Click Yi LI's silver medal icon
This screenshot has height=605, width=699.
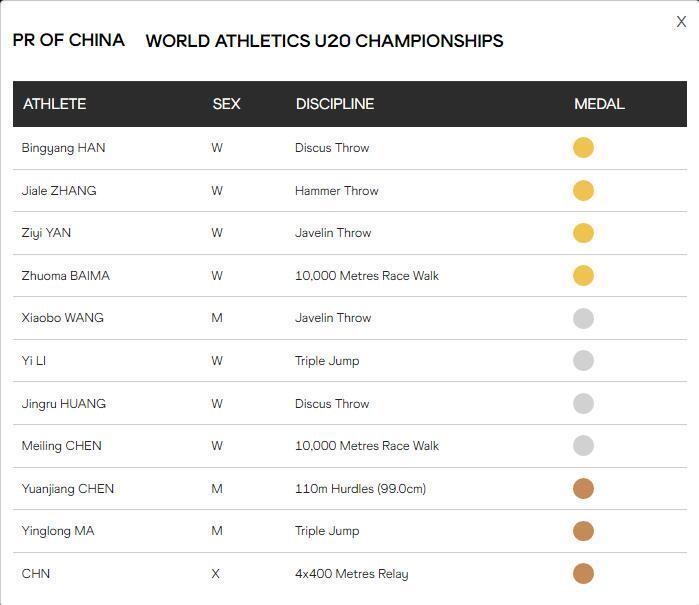point(583,361)
